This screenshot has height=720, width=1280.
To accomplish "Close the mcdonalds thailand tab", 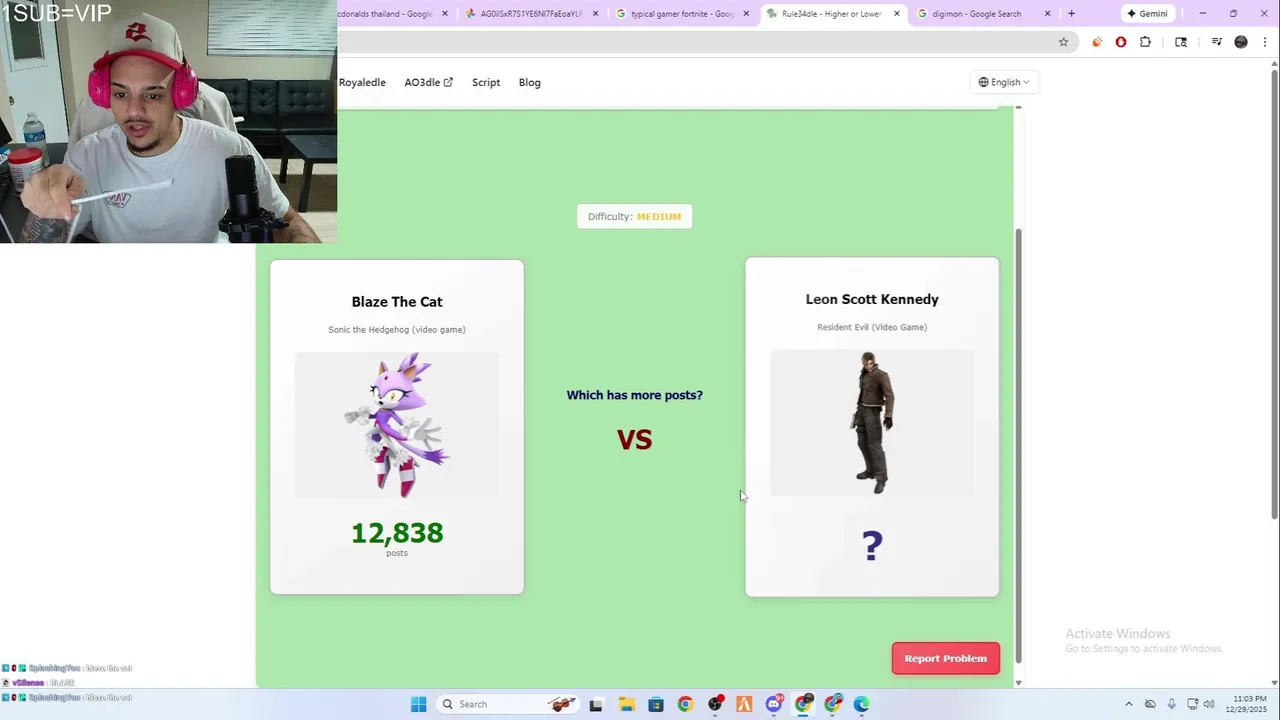I will pos(445,14).
